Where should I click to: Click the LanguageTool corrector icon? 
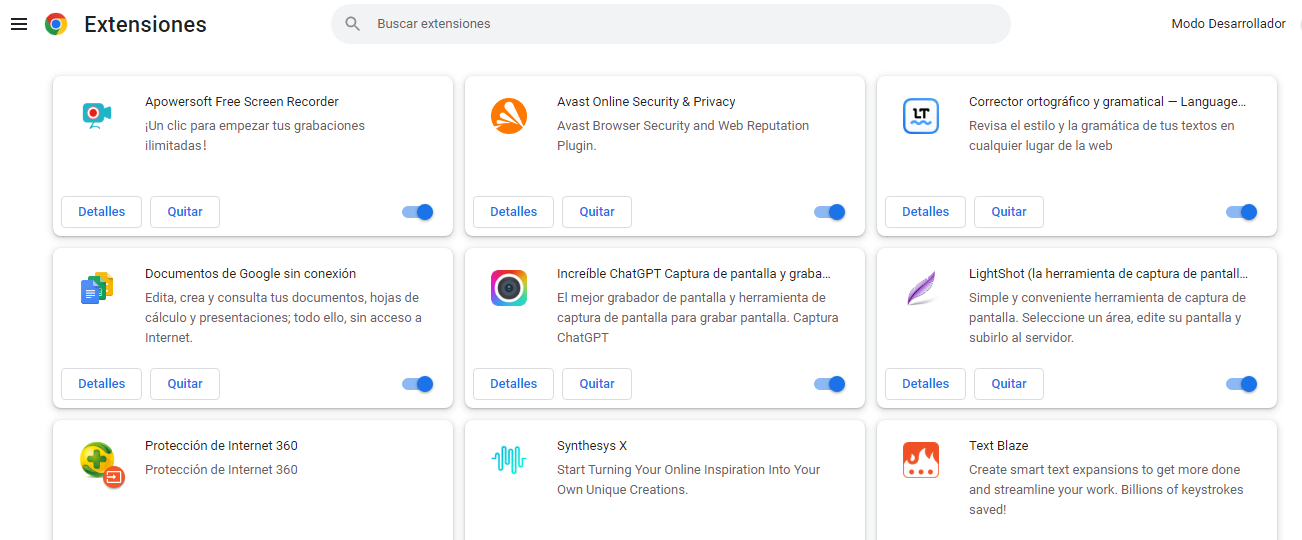click(921, 115)
